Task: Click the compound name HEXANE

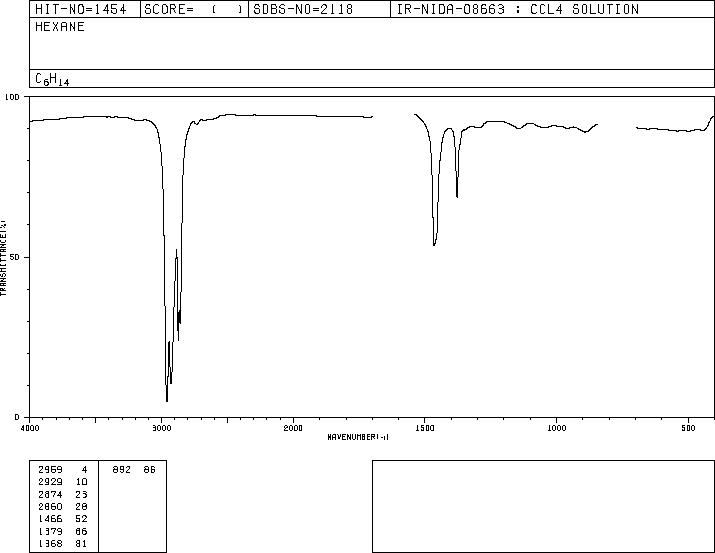Action: point(60,27)
